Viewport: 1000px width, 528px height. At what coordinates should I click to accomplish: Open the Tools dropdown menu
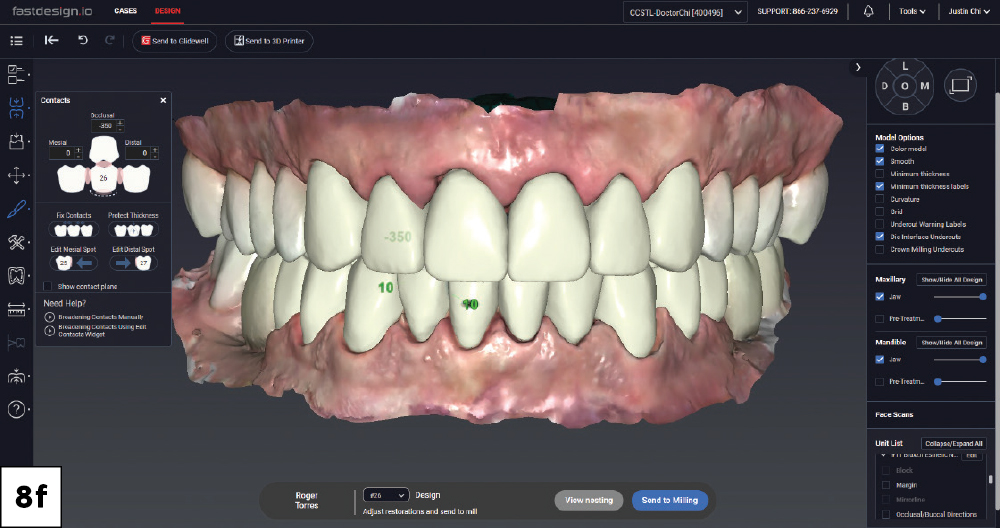[912, 11]
